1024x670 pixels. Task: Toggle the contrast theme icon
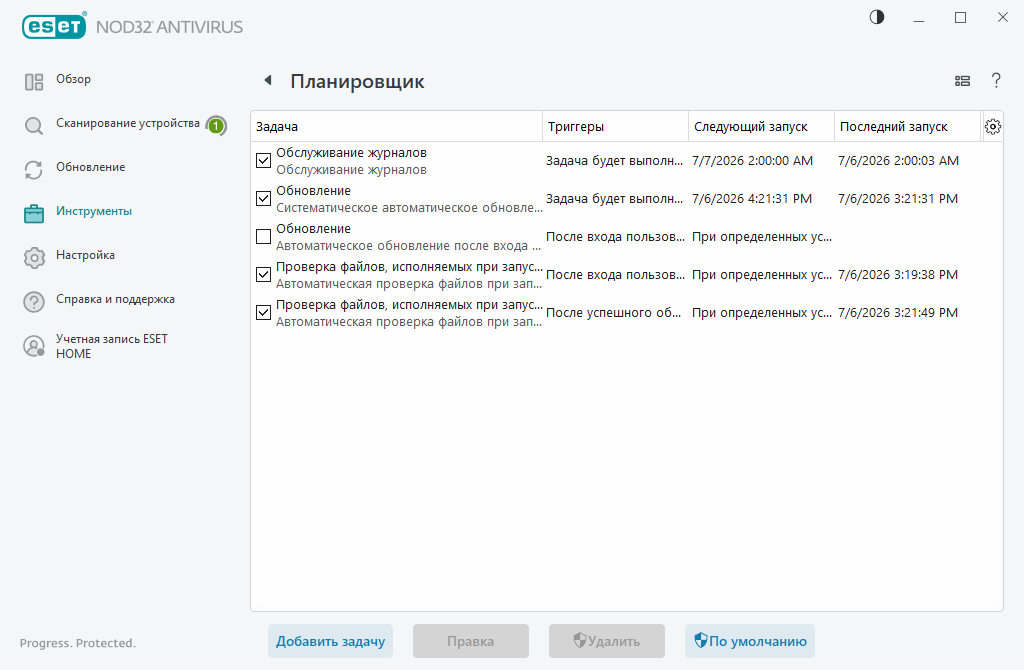click(877, 18)
